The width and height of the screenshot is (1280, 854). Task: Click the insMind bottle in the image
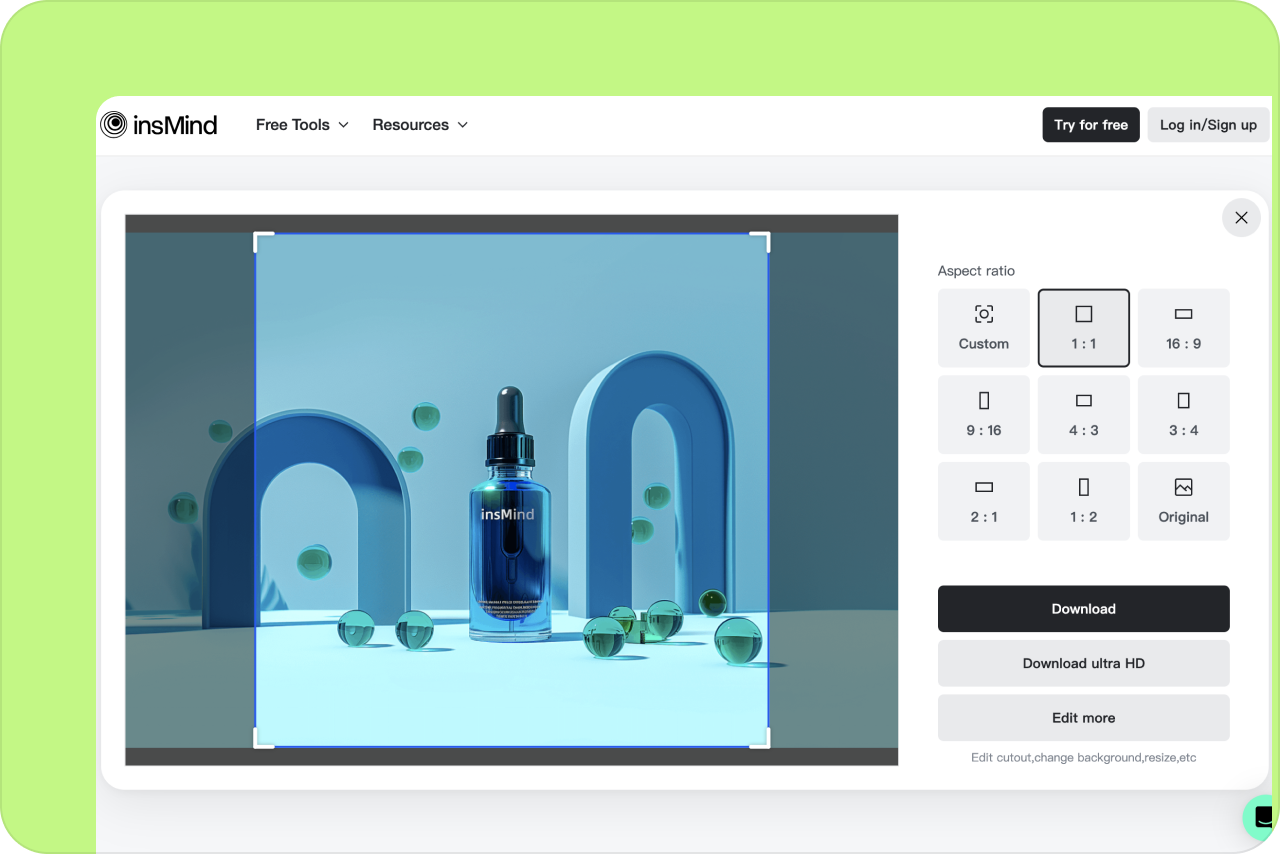(509, 514)
